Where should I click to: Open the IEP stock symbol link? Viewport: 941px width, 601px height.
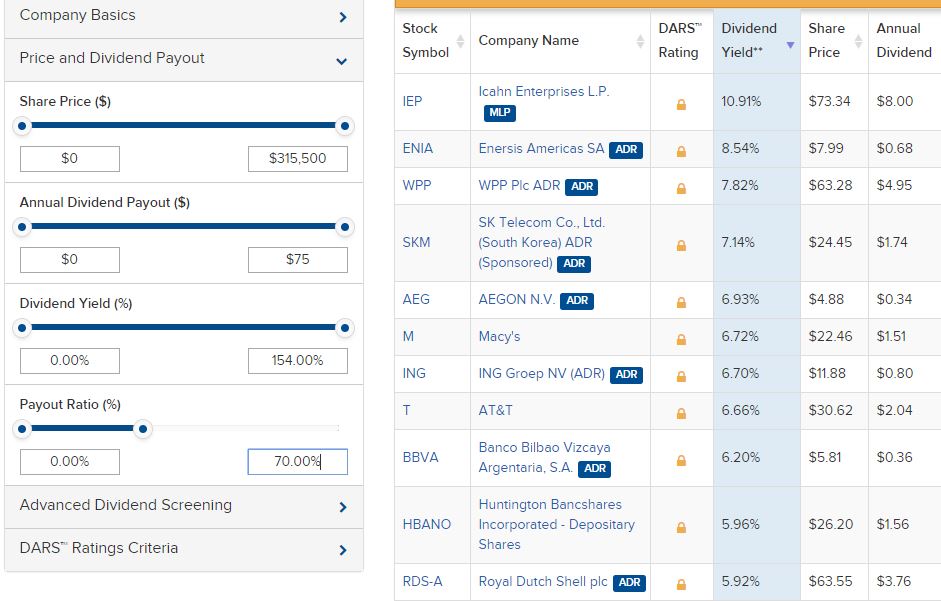(412, 101)
